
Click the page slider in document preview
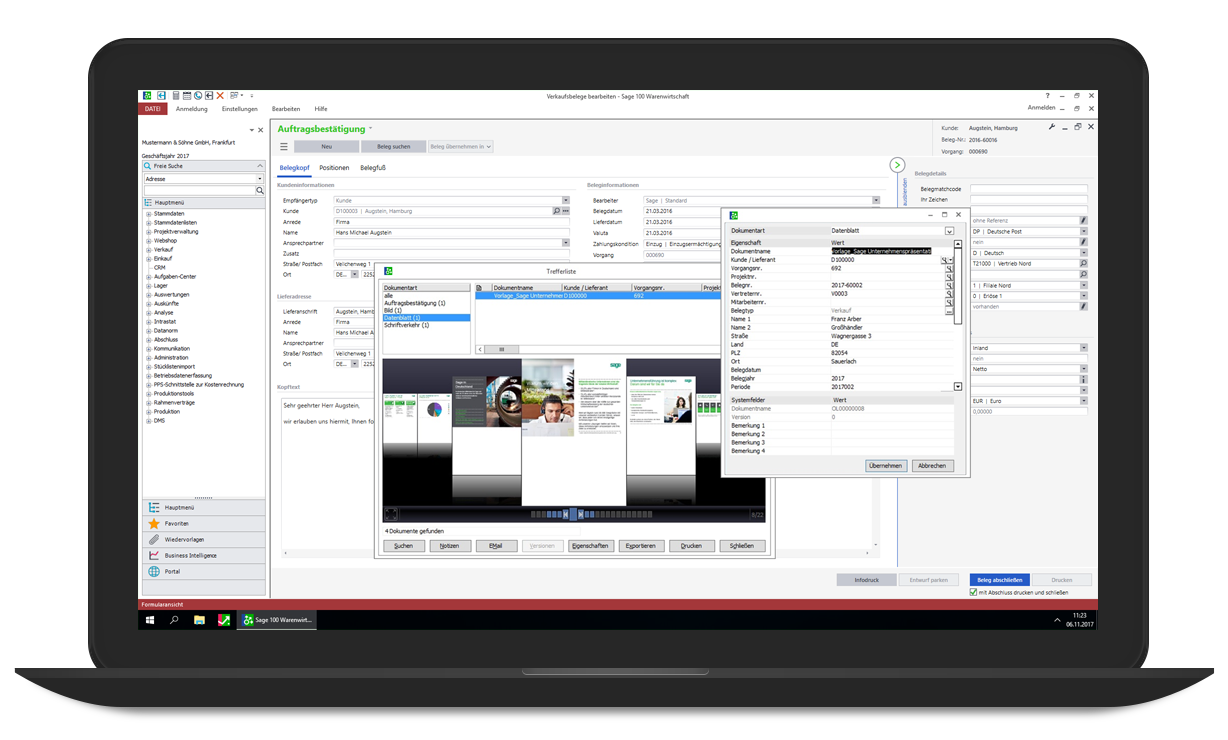click(x=571, y=514)
